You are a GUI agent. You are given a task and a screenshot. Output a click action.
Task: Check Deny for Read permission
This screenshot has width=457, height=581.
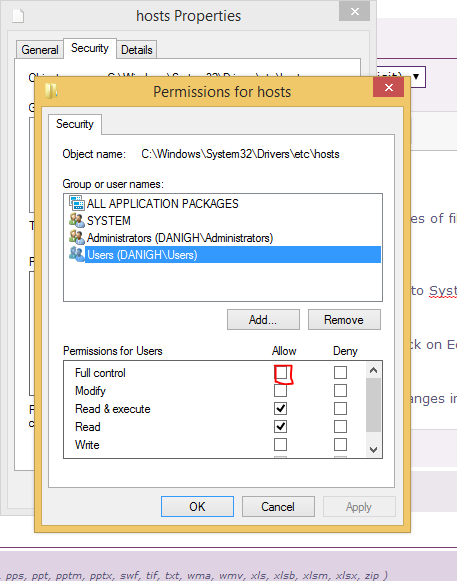tap(340, 426)
